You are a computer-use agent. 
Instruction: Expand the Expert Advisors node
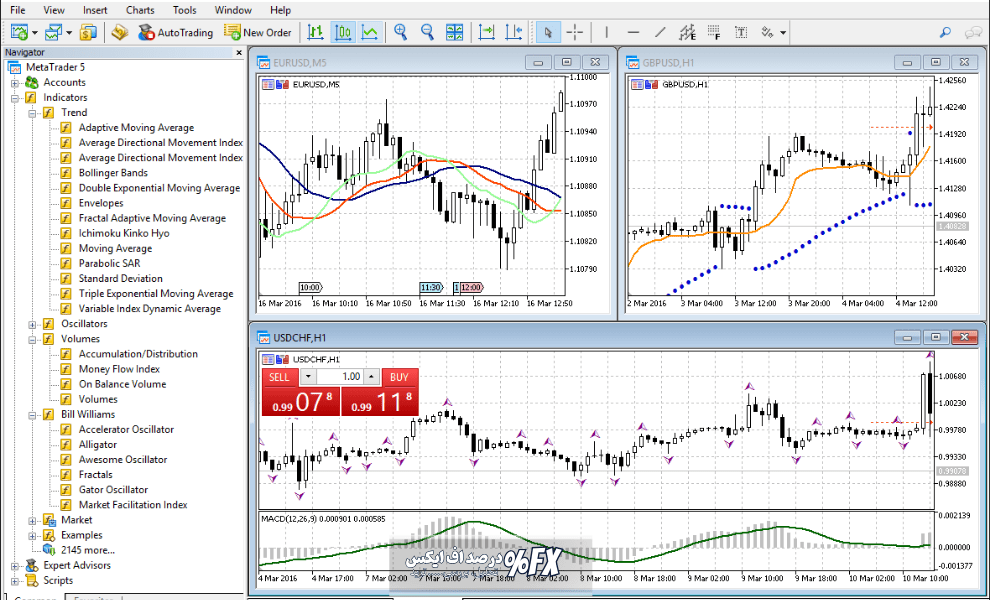[15, 566]
